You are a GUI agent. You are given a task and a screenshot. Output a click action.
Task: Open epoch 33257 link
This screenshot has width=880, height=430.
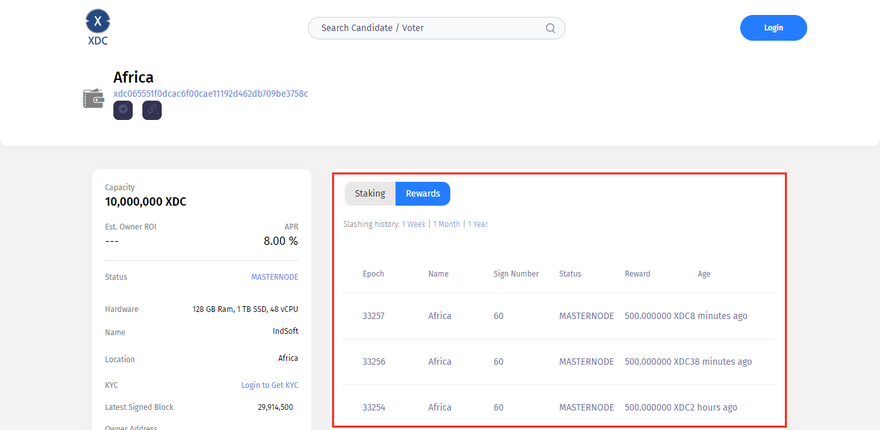(373, 316)
